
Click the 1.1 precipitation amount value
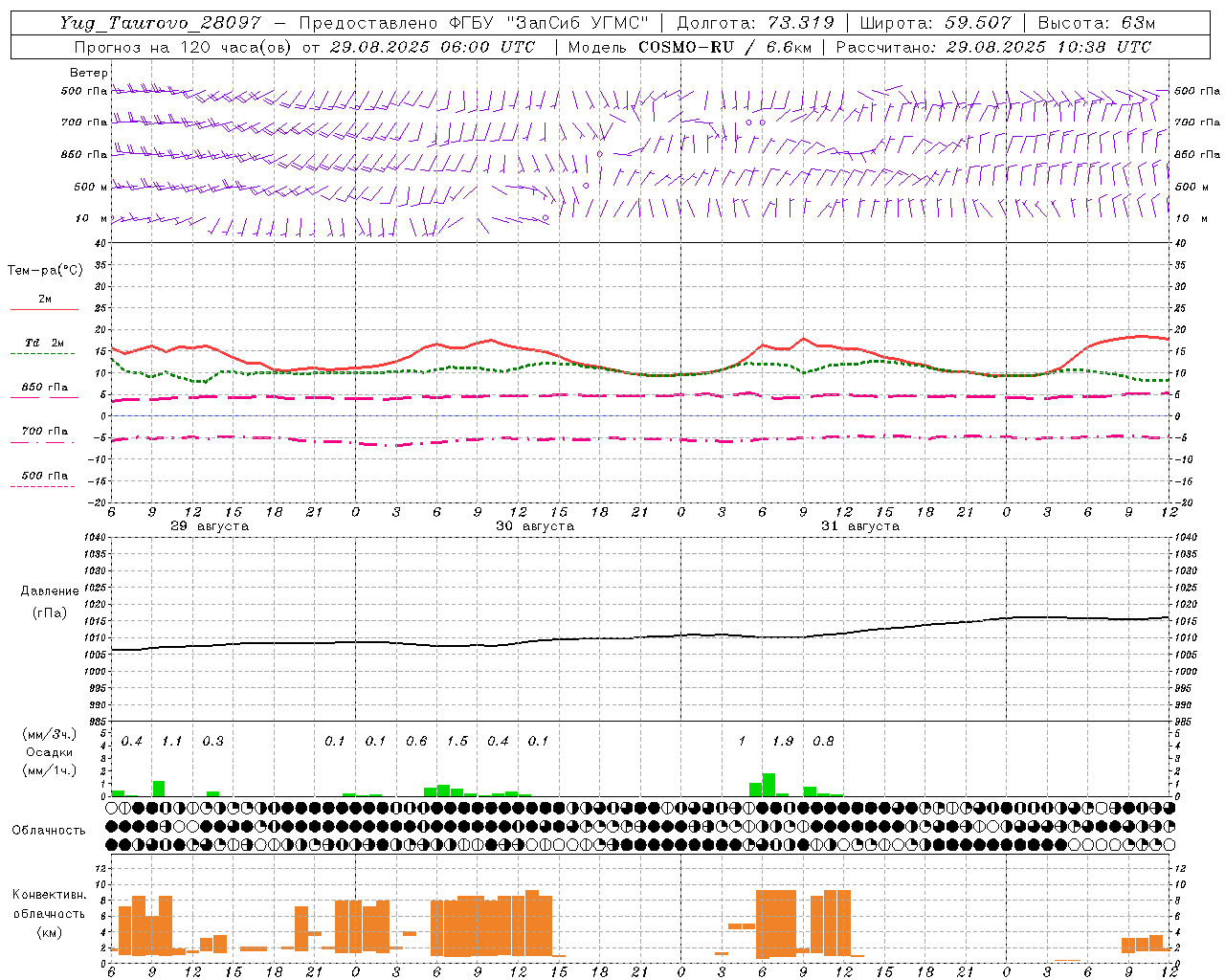point(172,742)
